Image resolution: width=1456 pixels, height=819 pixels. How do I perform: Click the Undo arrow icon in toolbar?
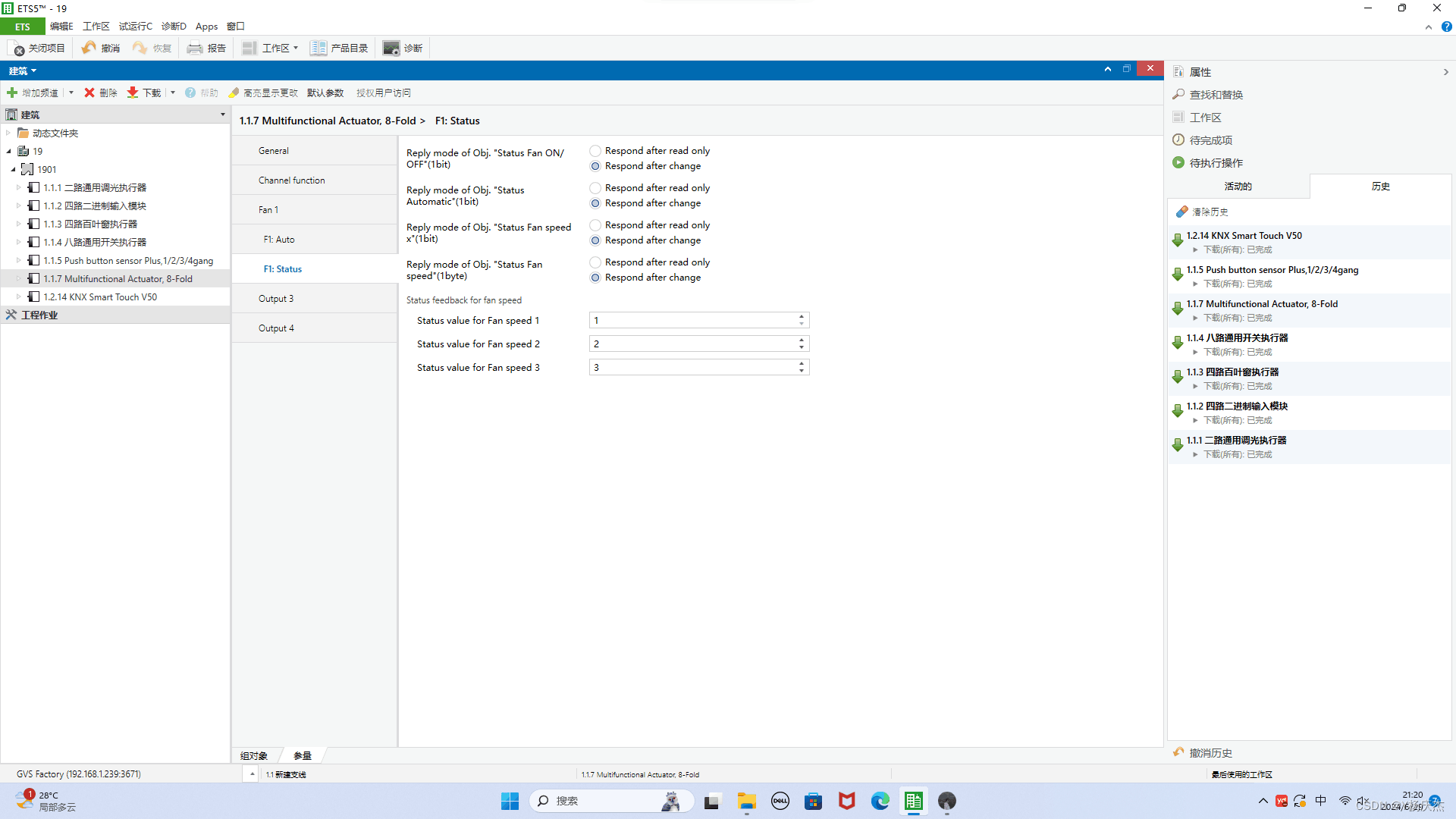pyautogui.click(x=89, y=48)
